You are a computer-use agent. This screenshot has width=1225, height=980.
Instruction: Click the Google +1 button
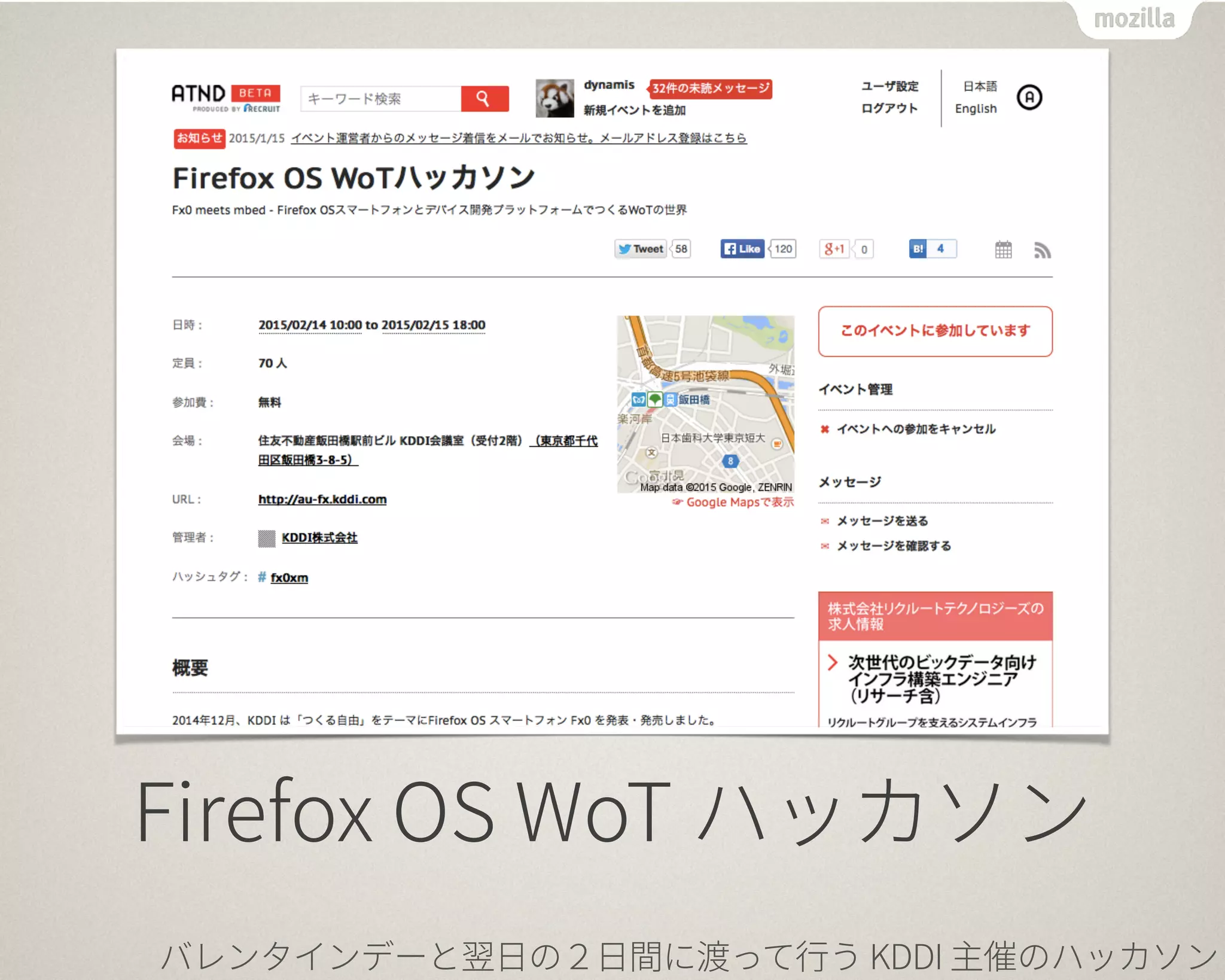click(834, 249)
